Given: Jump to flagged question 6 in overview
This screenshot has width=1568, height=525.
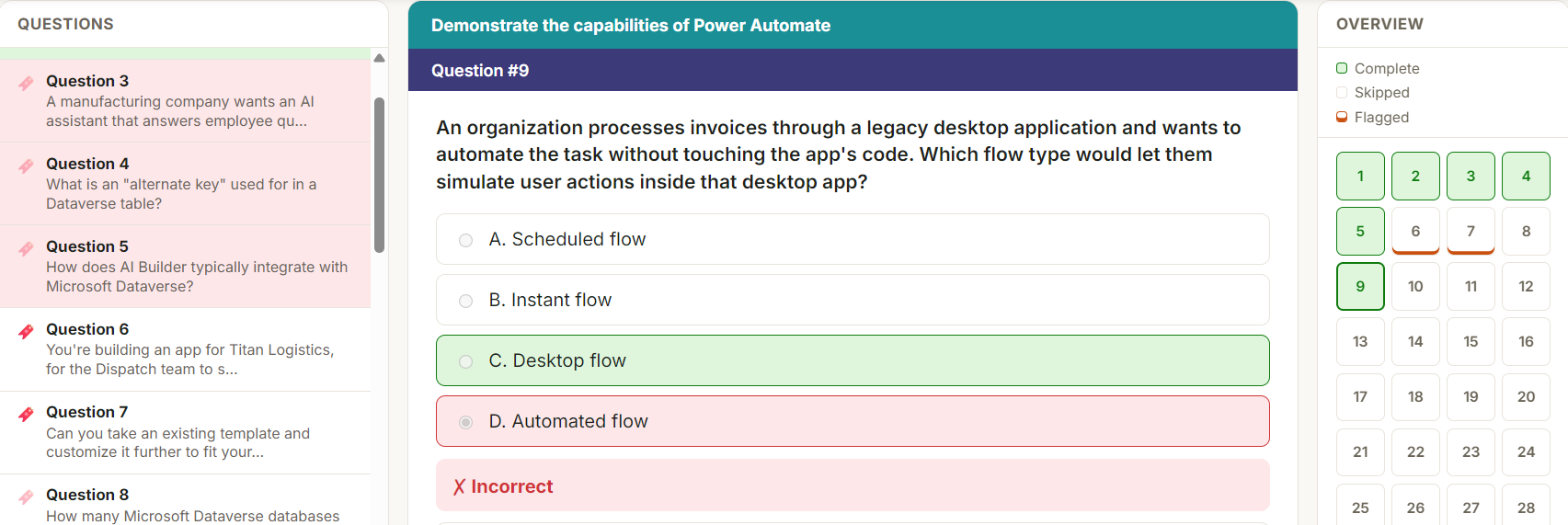Looking at the screenshot, I should (x=1415, y=231).
